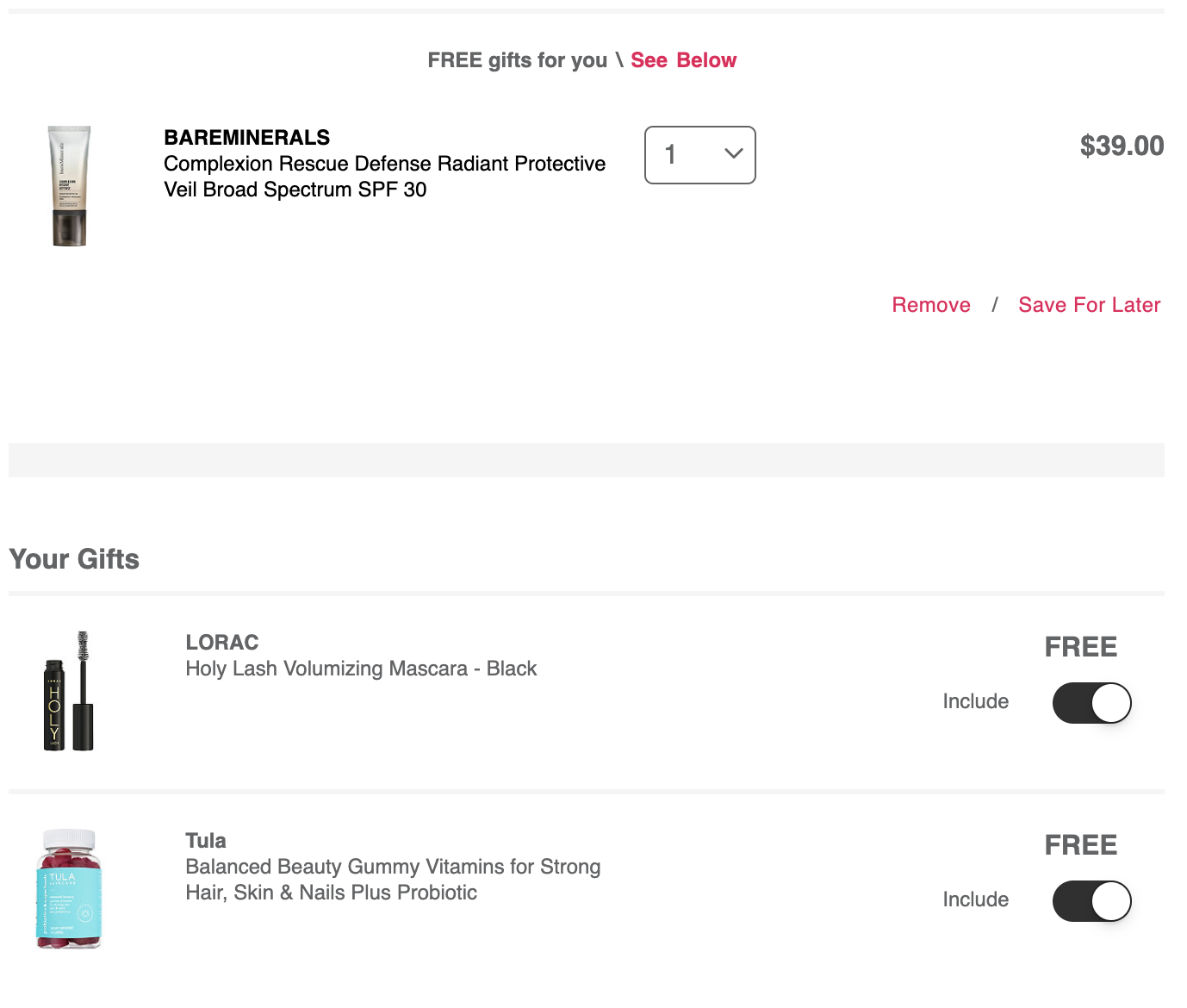Image resolution: width=1187 pixels, height=1008 pixels.
Task: Open the quantity dropdown showing 1
Action: pyautogui.click(x=699, y=155)
